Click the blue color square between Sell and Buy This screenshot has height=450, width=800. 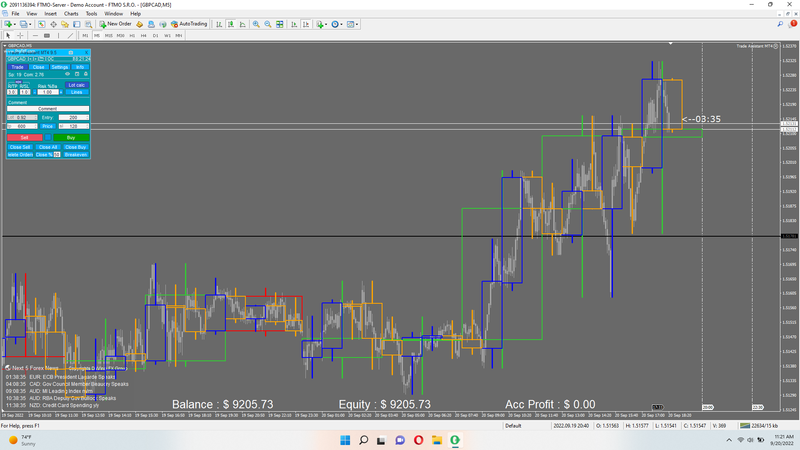(48, 136)
